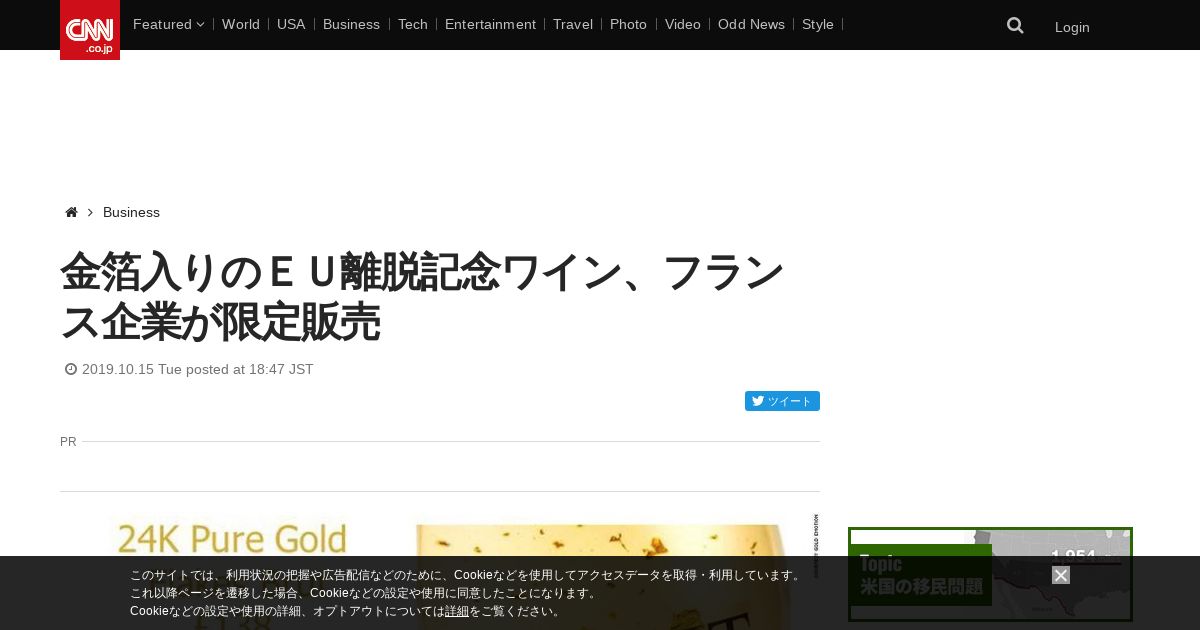Click the 24K Pure Gold wine image

tap(440, 570)
